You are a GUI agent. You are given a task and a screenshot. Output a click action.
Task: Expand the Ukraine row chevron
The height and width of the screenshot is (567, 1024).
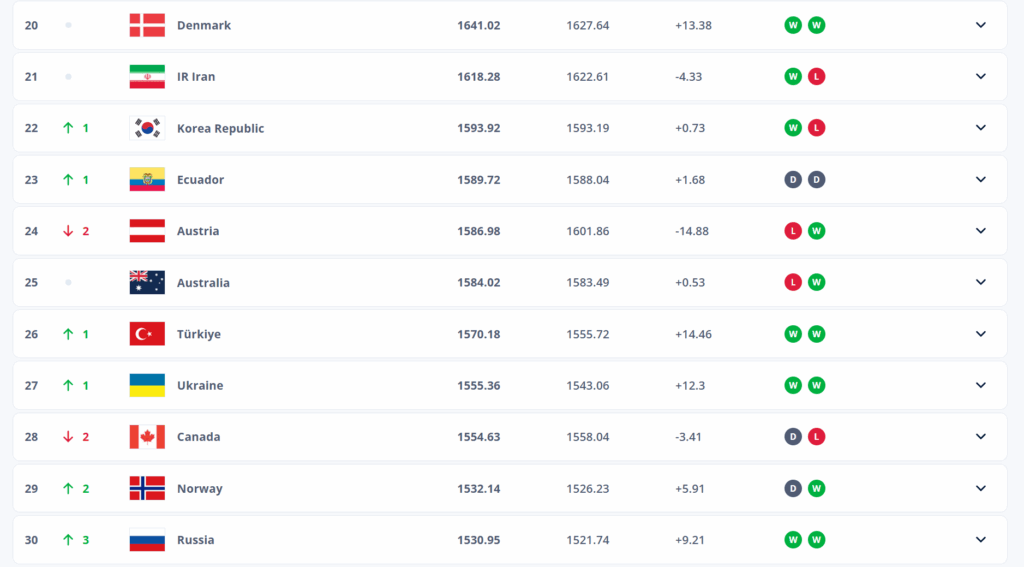click(980, 385)
